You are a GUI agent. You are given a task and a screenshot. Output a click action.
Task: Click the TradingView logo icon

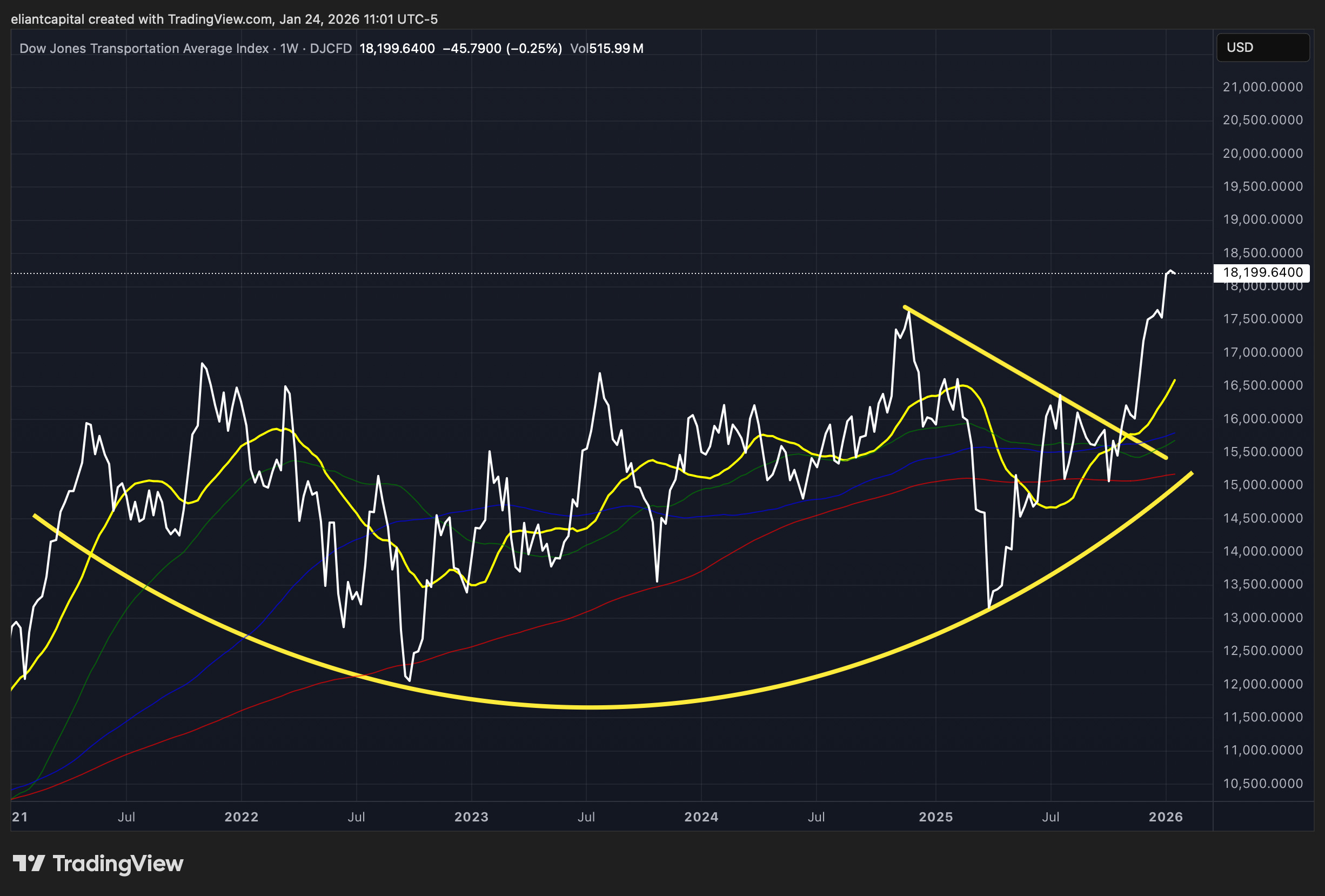pyautogui.click(x=29, y=863)
